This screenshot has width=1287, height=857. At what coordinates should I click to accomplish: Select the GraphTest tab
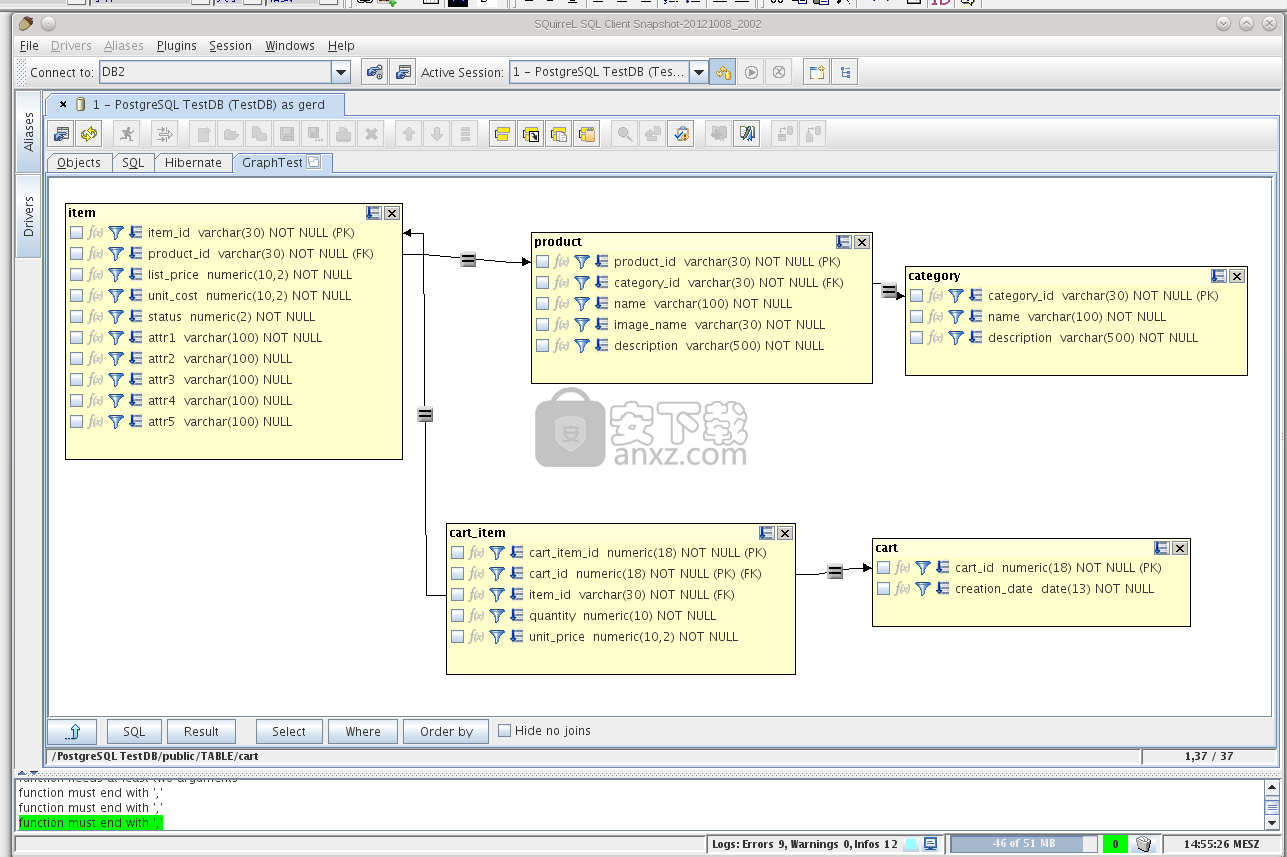point(282,162)
